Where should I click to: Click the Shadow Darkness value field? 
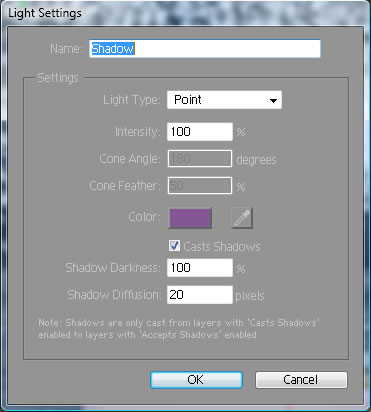(x=200, y=268)
